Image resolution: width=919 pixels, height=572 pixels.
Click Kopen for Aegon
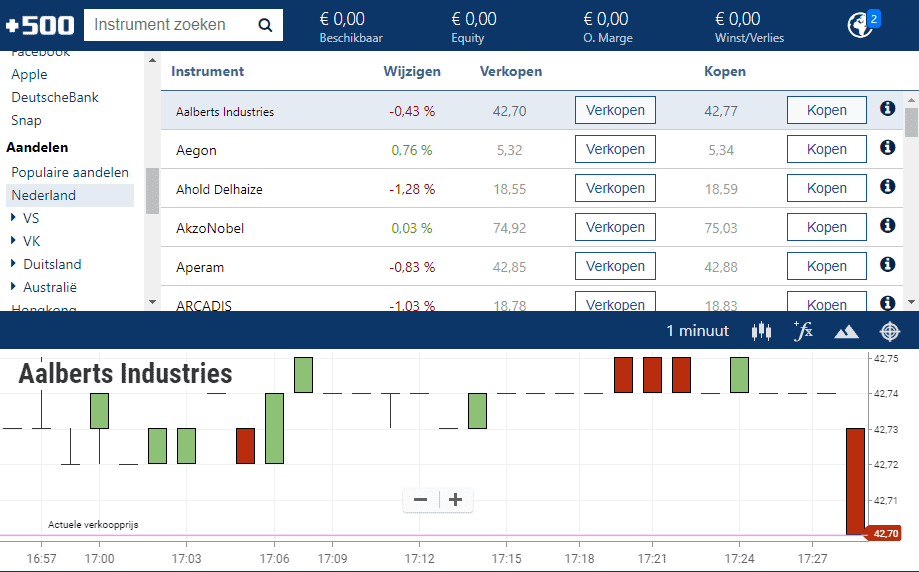click(x=826, y=149)
